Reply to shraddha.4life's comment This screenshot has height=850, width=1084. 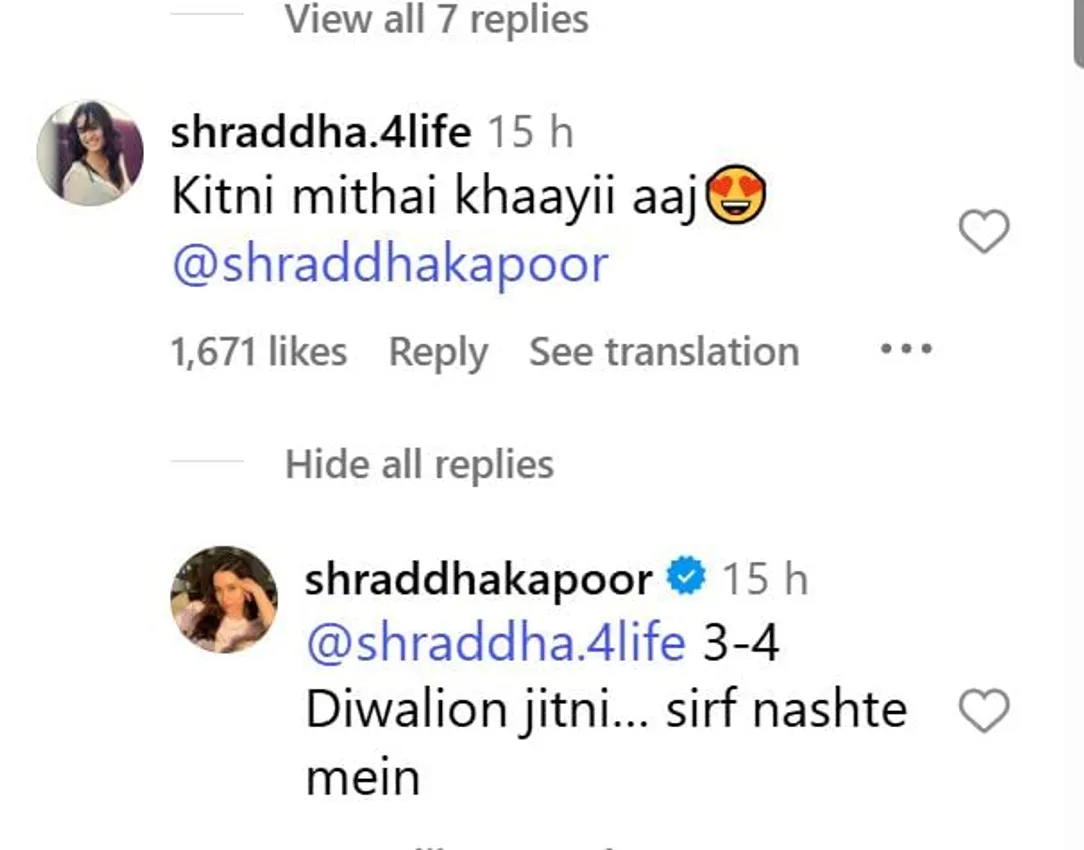pyautogui.click(x=438, y=352)
